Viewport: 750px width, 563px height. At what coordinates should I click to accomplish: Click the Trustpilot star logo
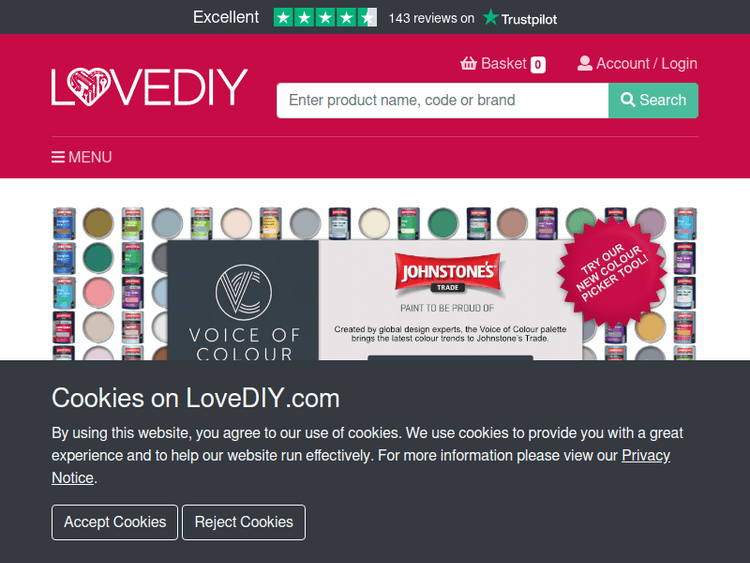click(x=490, y=17)
